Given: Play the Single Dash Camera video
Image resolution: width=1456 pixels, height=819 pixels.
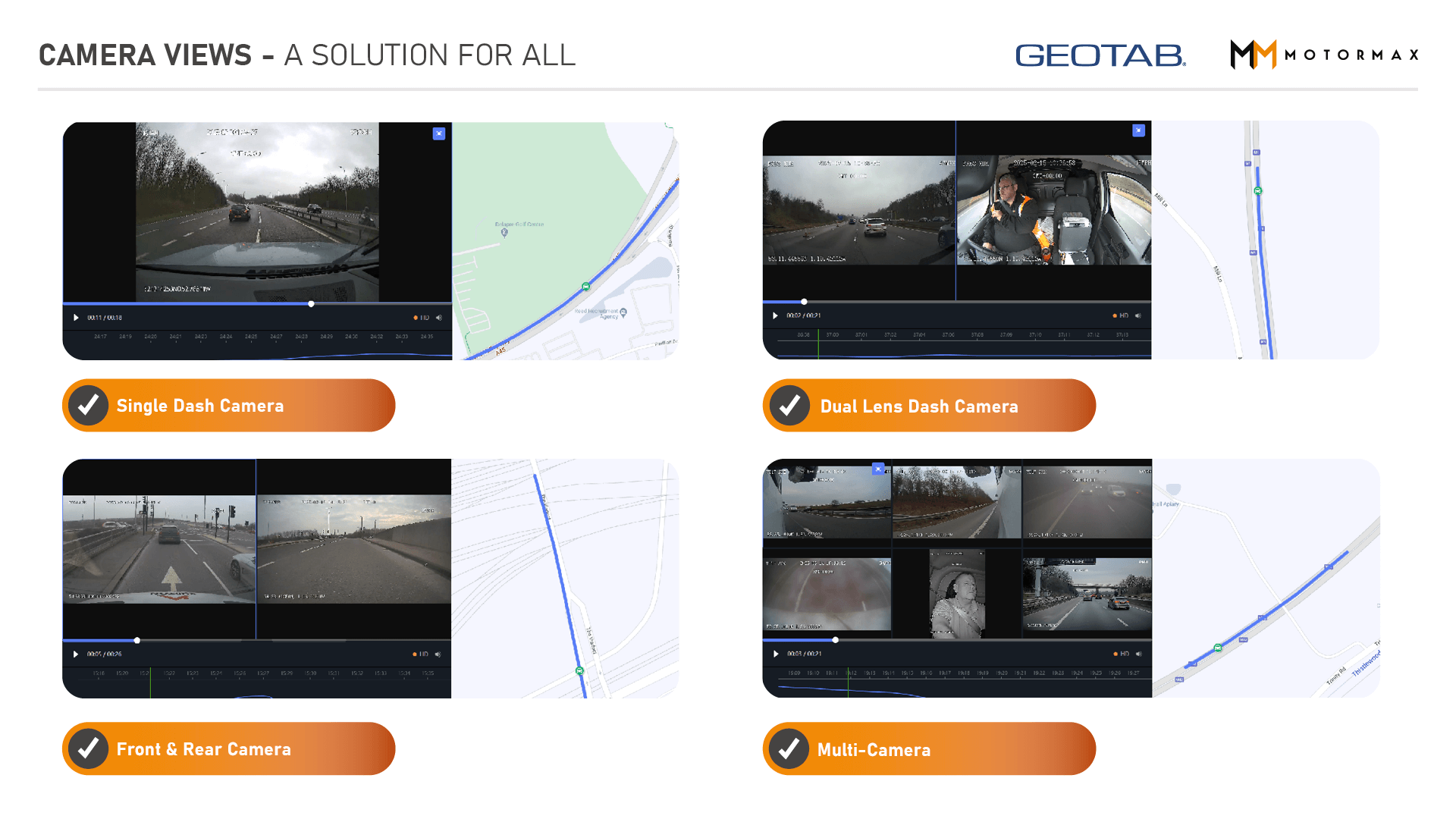Looking at the screenshot, I should (x=76, y=318).
